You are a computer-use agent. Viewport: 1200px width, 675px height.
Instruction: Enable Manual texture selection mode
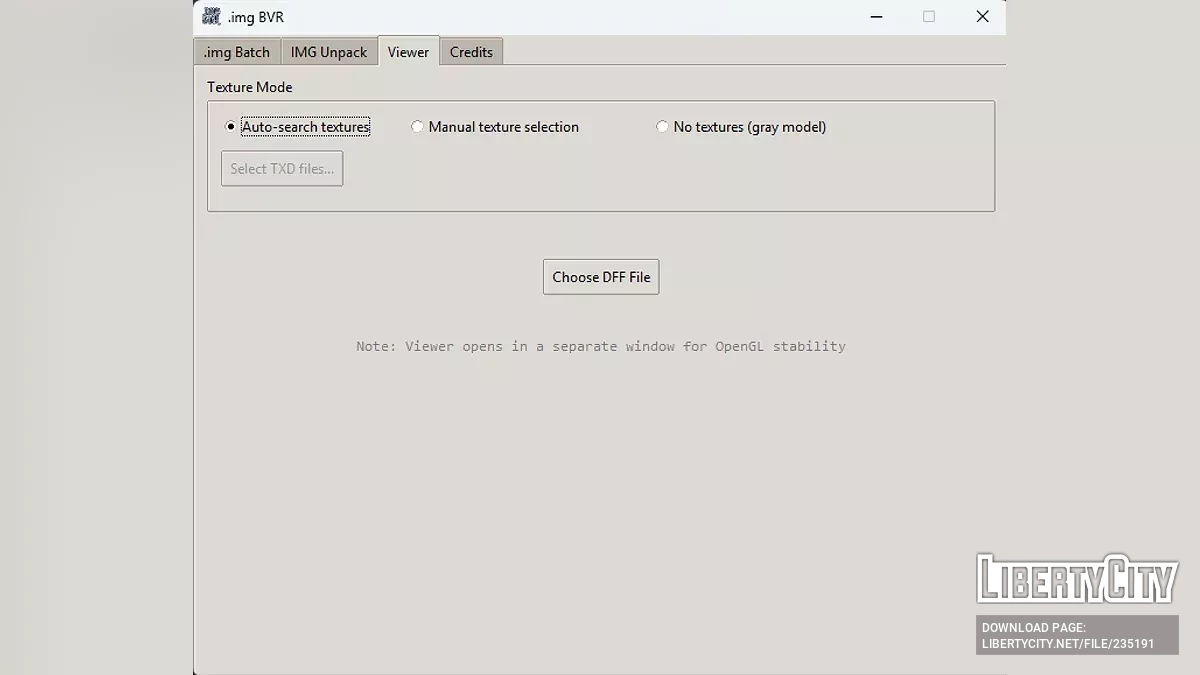coord(418,127)
